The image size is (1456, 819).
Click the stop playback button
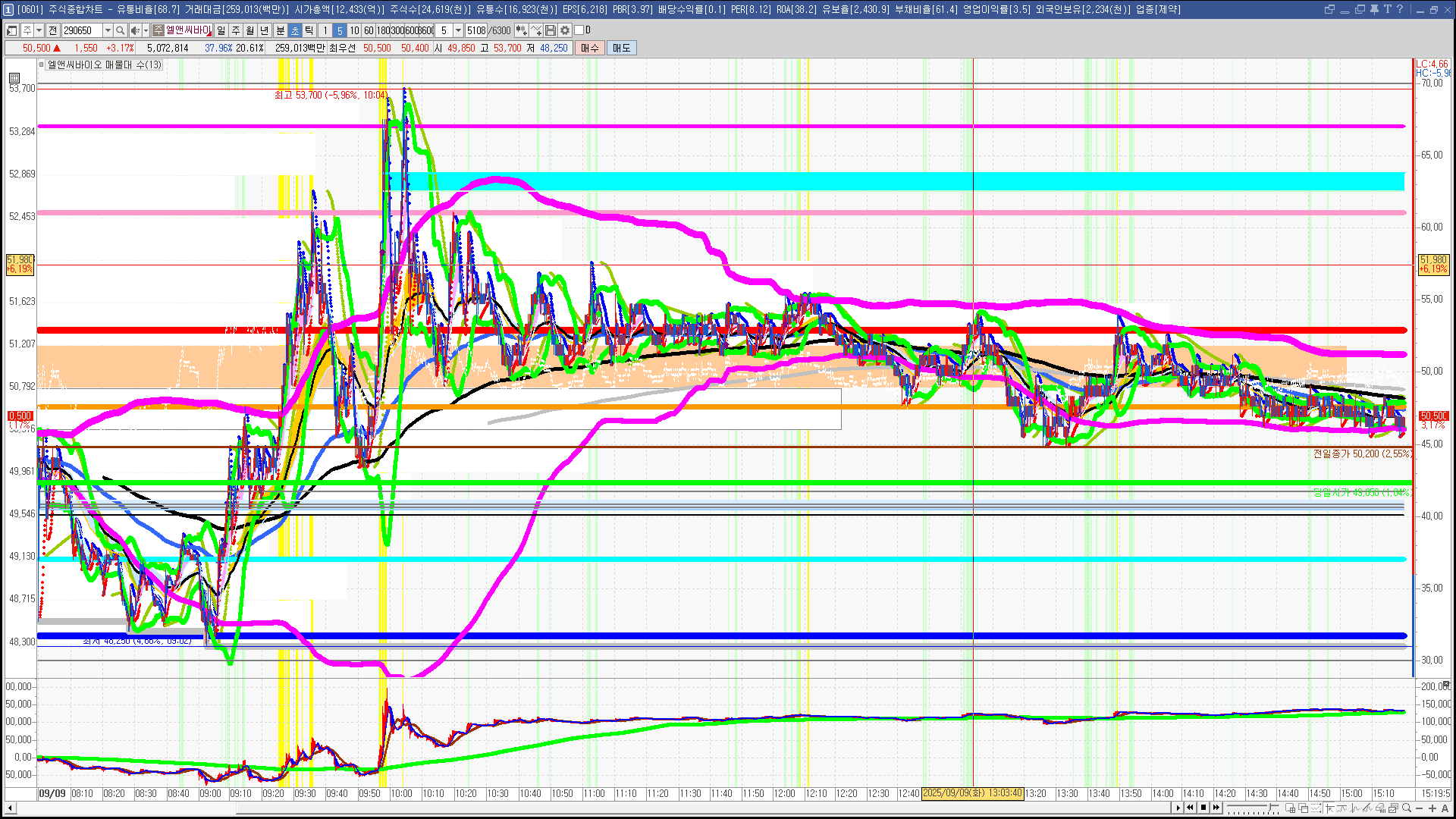[1203, 808]
